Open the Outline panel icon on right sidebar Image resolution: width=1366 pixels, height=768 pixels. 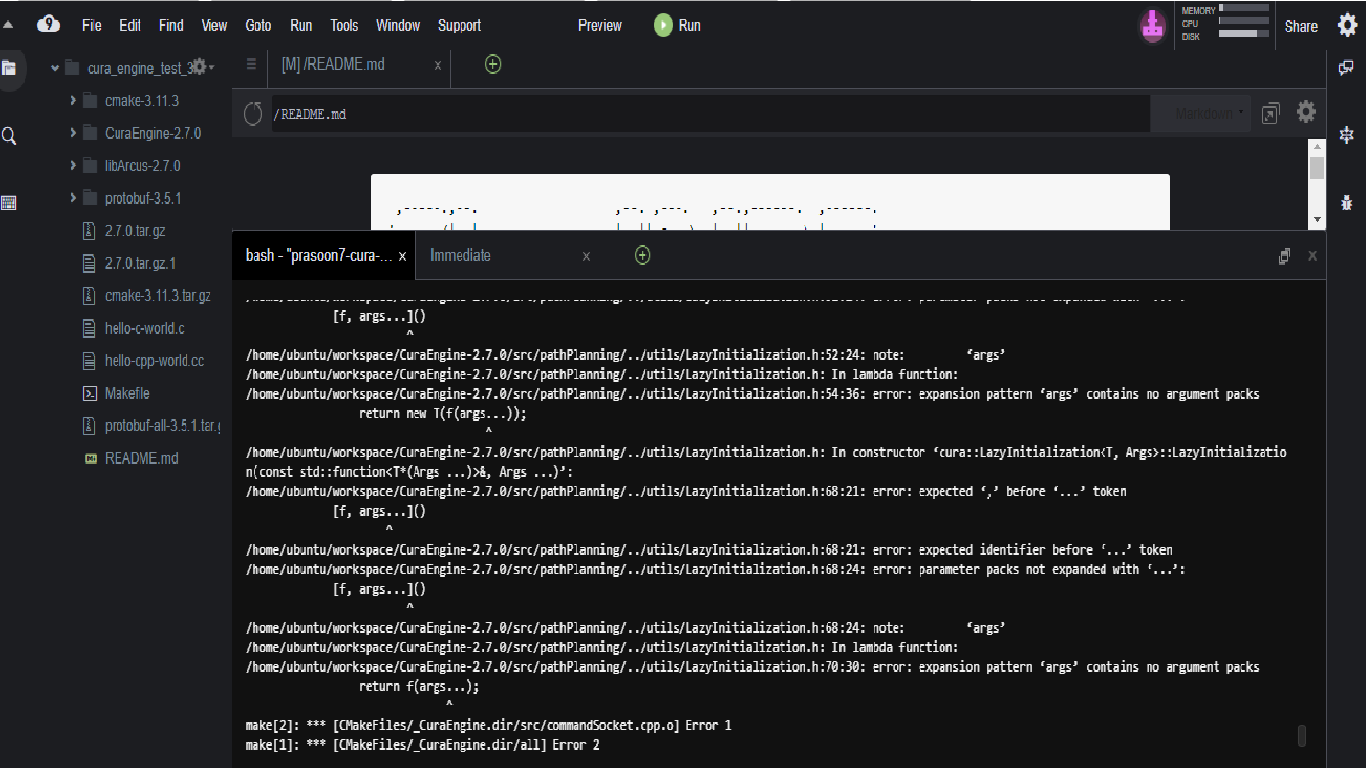click(x=1347, y=135)
